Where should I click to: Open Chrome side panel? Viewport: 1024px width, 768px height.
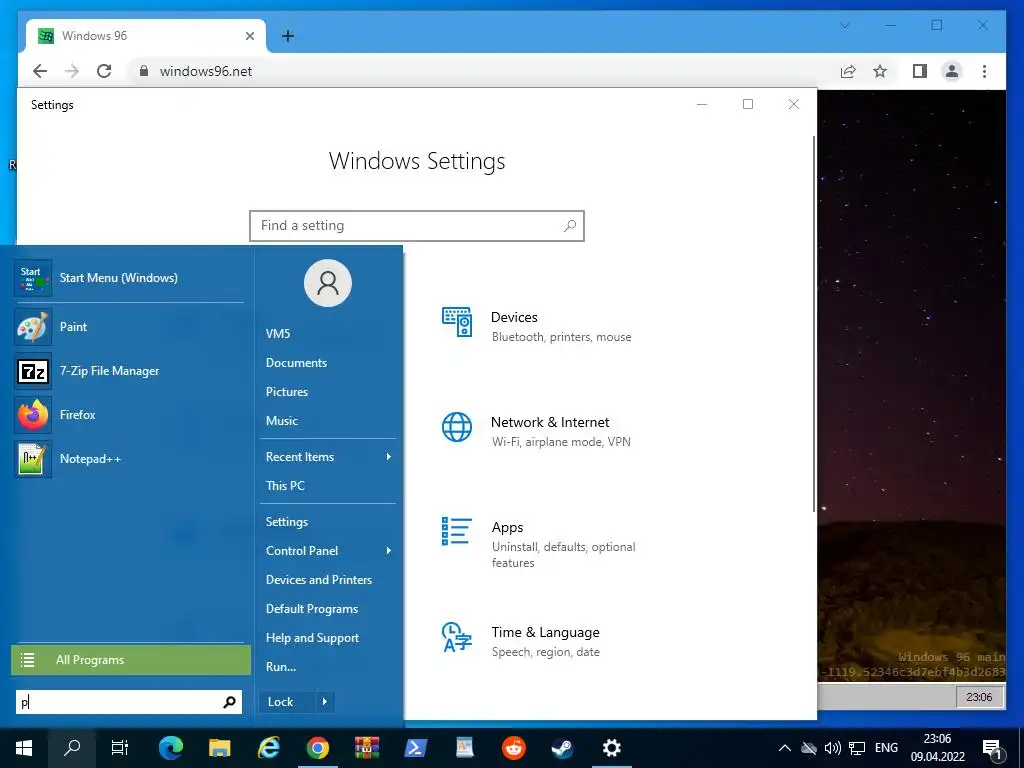[920, 71]
